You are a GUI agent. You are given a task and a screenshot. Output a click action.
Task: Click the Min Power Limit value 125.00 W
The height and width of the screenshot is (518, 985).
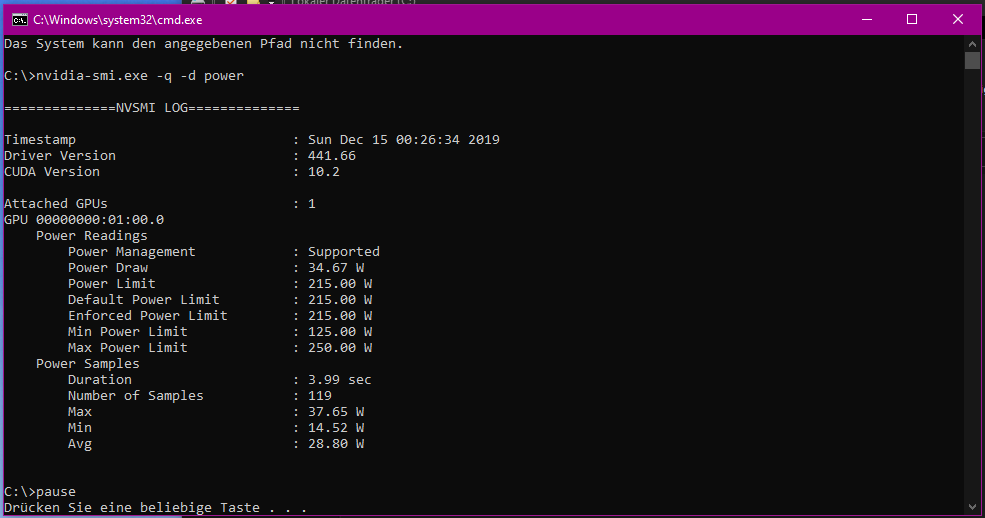coord(340,332)
